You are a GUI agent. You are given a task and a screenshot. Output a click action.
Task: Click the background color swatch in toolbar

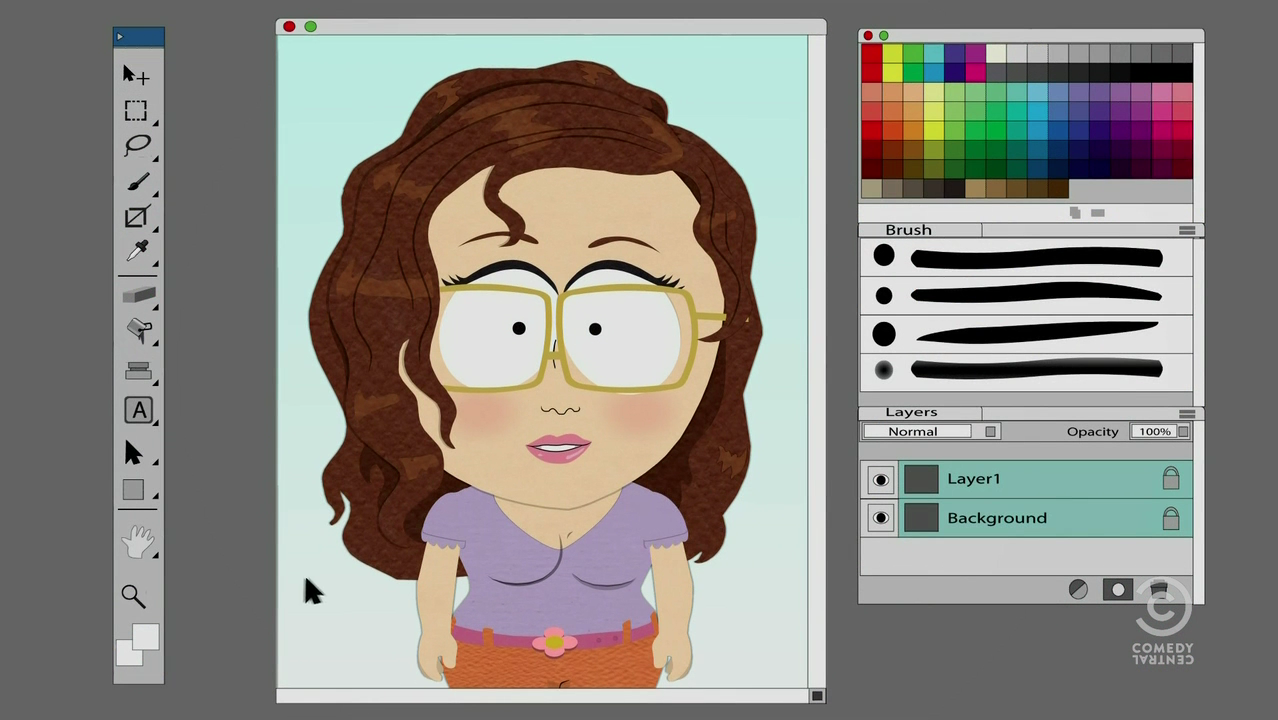tap(127, 654)
